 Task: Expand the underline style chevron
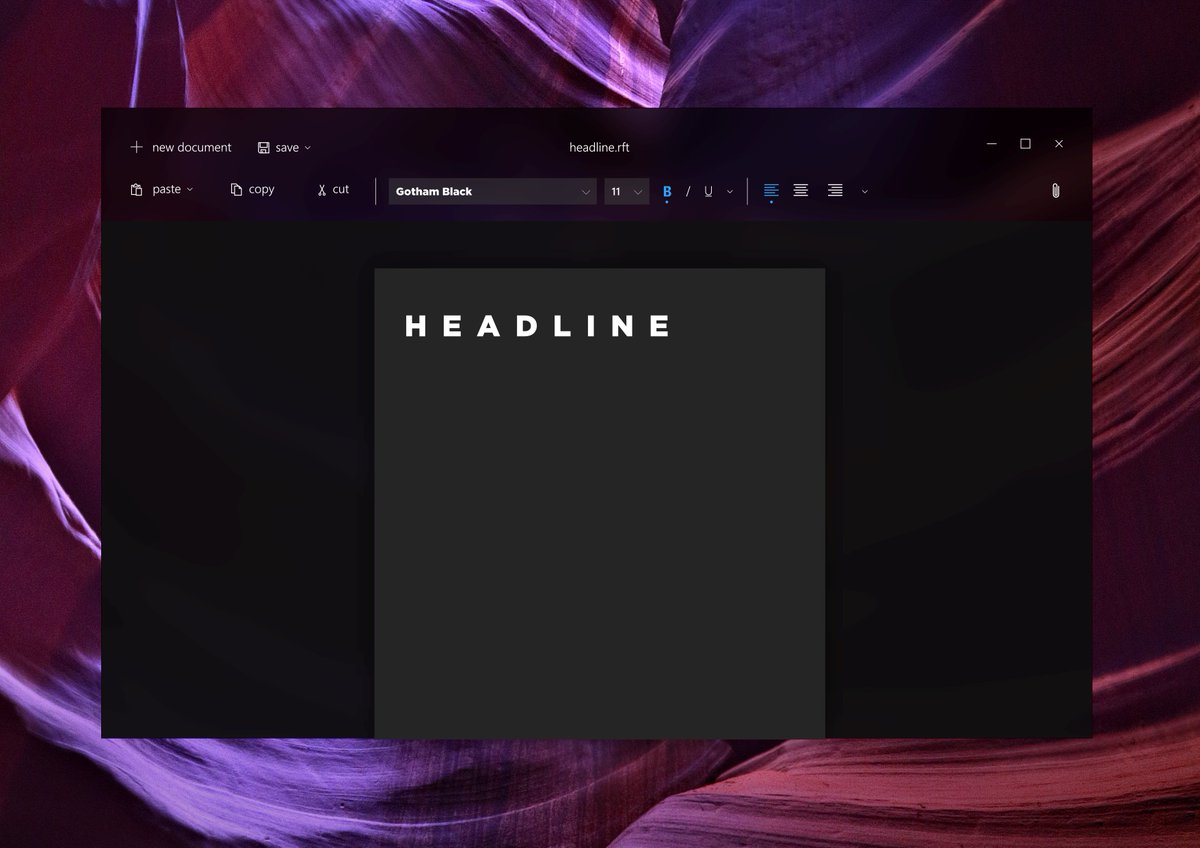point(729,191)
